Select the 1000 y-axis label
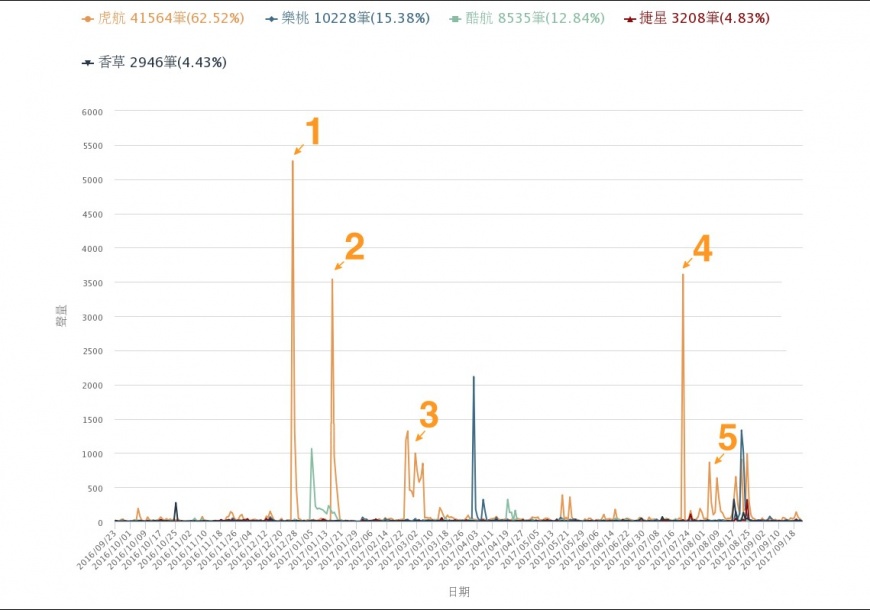Screen dimensions: 870x610 pyautogui.click(x=93, y=454)
